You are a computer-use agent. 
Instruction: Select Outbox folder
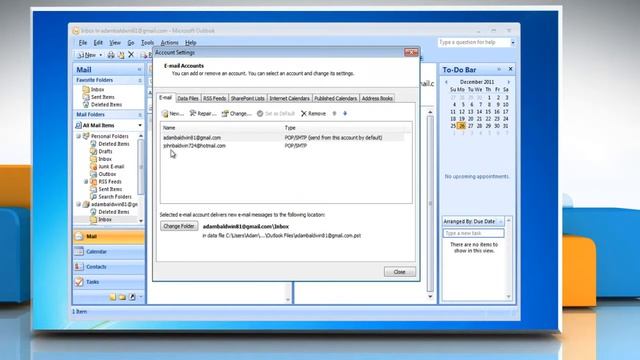(x=103, y=174)
